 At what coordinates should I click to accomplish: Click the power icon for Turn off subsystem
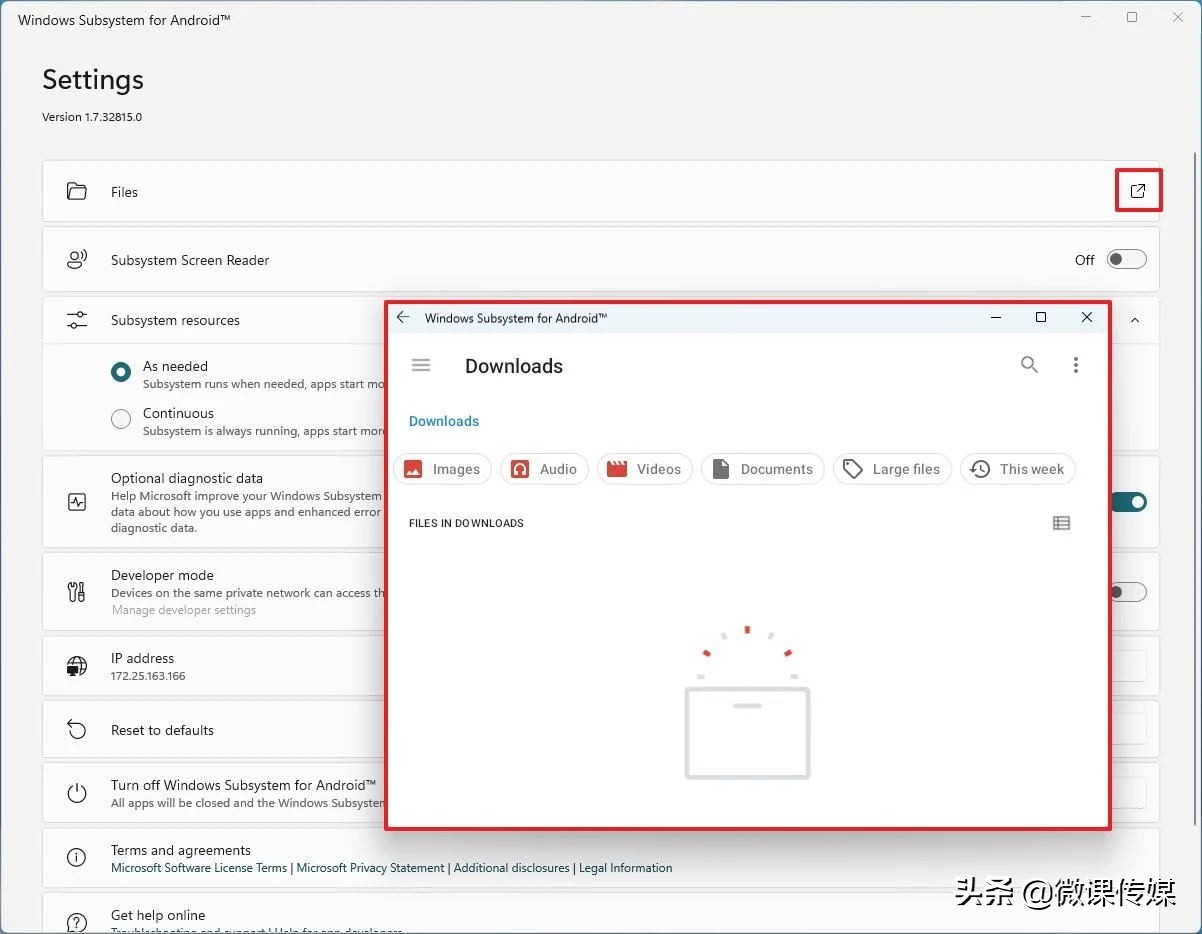(77, 793)
